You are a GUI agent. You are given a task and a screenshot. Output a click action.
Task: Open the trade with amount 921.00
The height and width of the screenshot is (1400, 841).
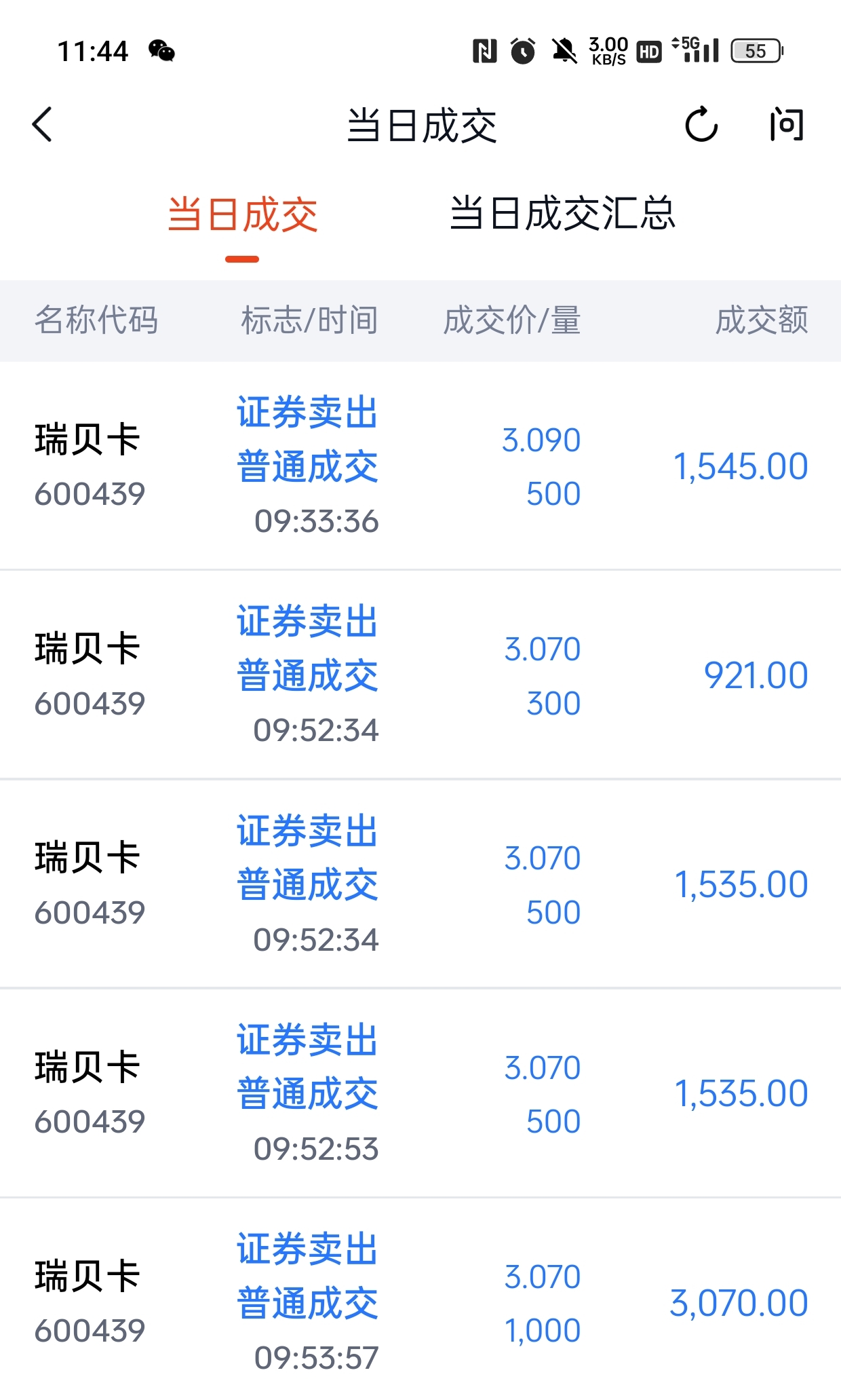[x=420, y=675]
